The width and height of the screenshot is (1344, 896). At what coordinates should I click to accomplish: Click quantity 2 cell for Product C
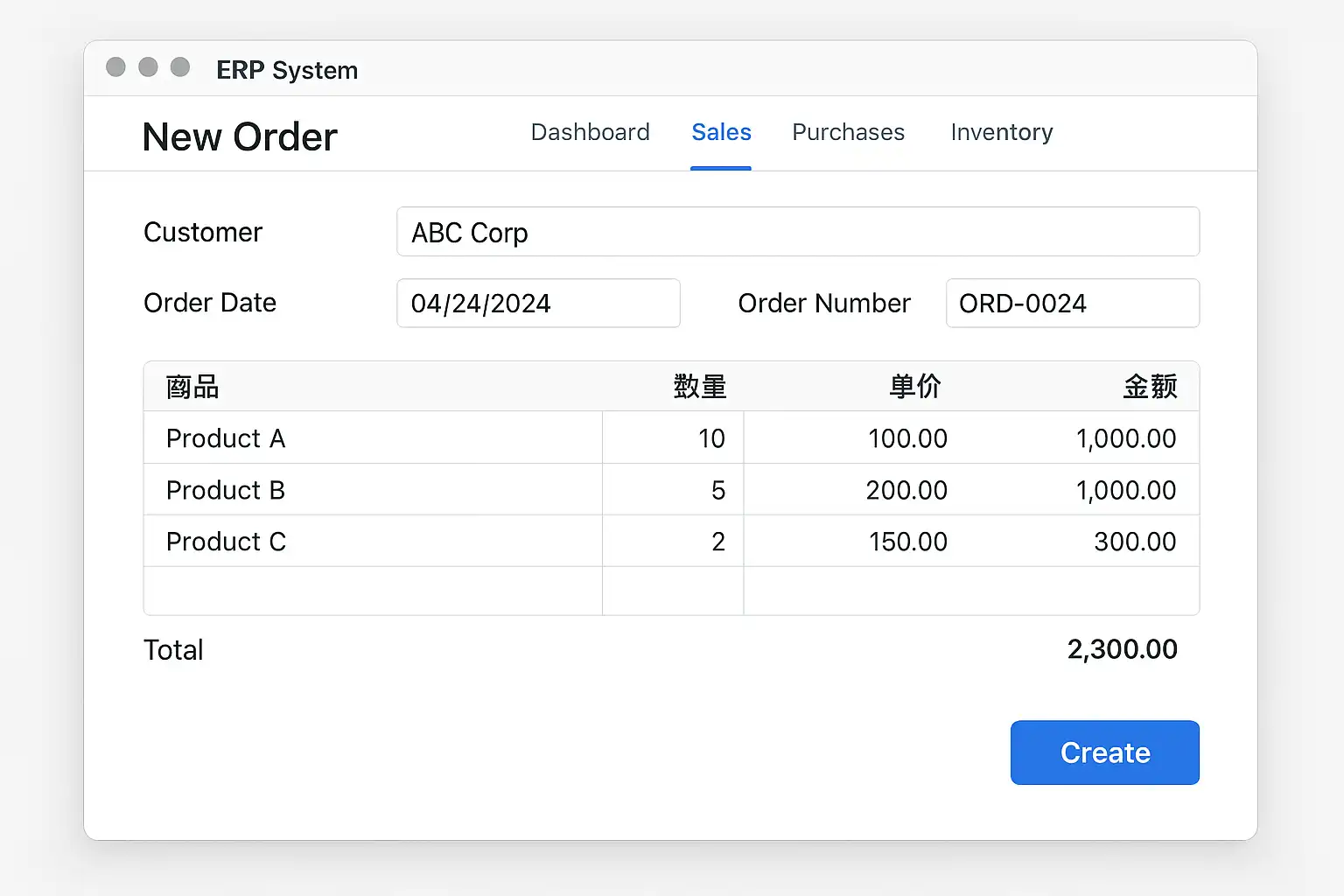pyautogui.click(x=673, y=542)
